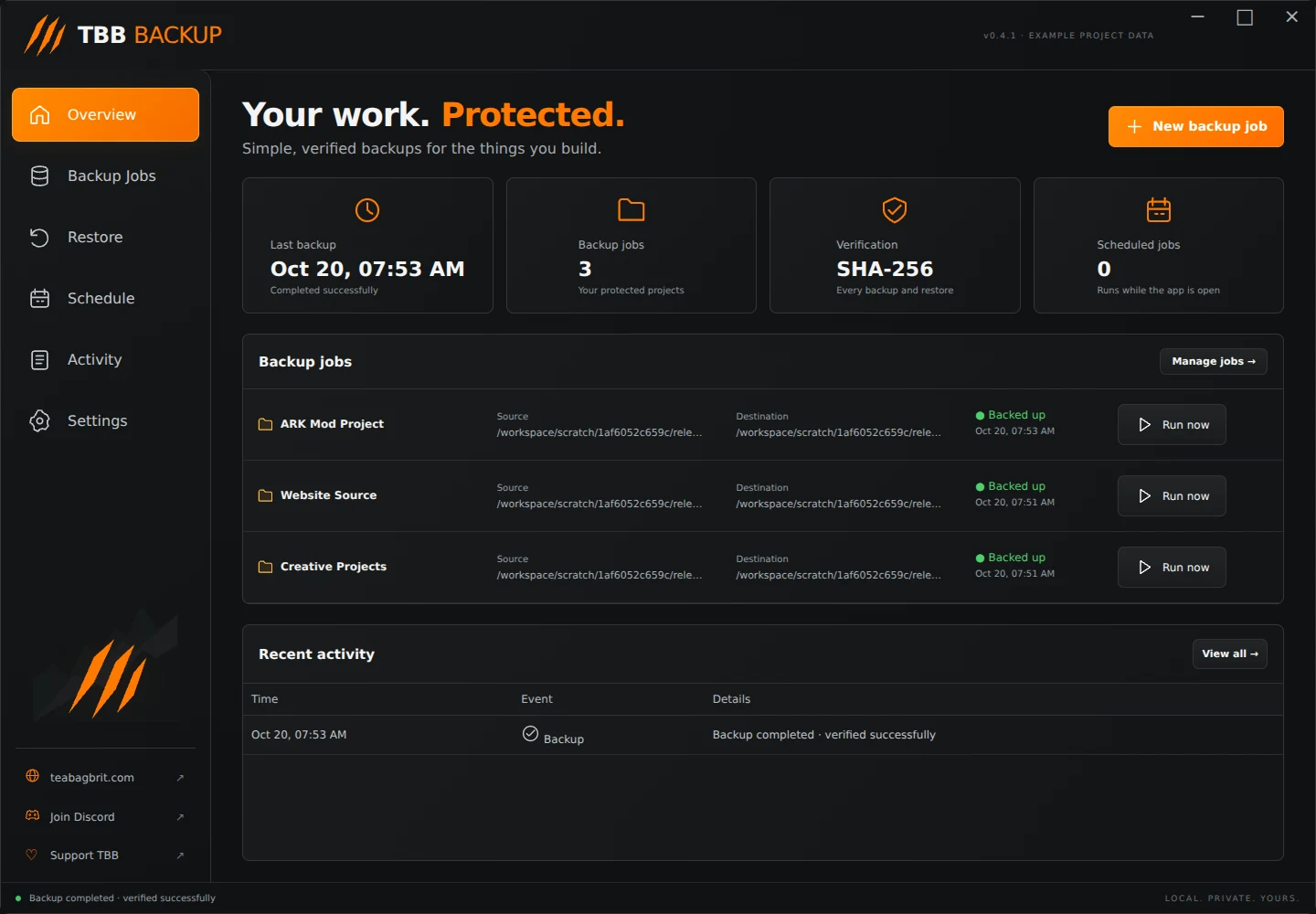Select the ARK Mod Project job name
The height and width of the screenshot is (914, 1316).
coord(332,424)
